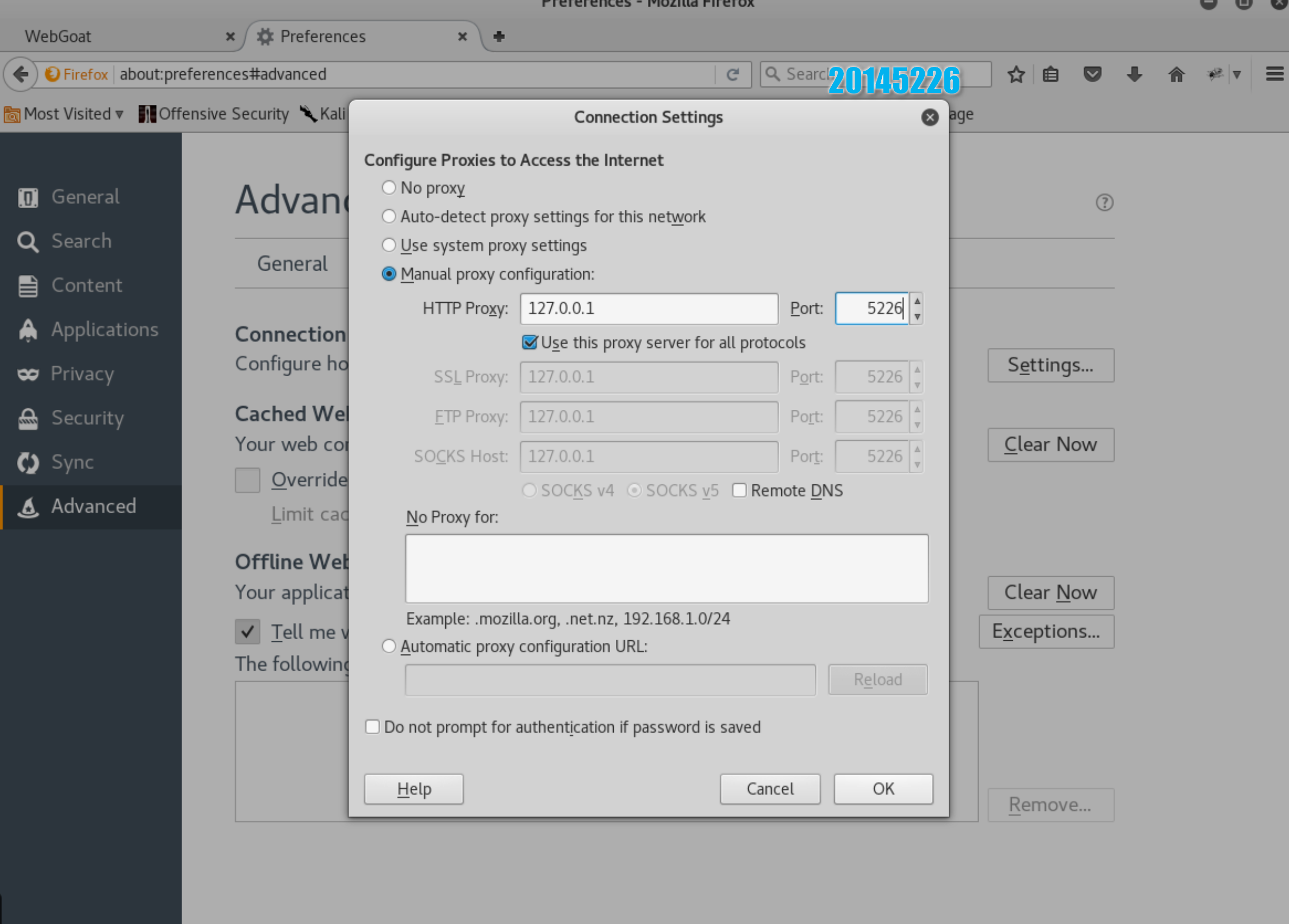1289x924 pixels.
Task: Go to the Home page icon
Action: pyautogui.click(x=1176, y=74)
